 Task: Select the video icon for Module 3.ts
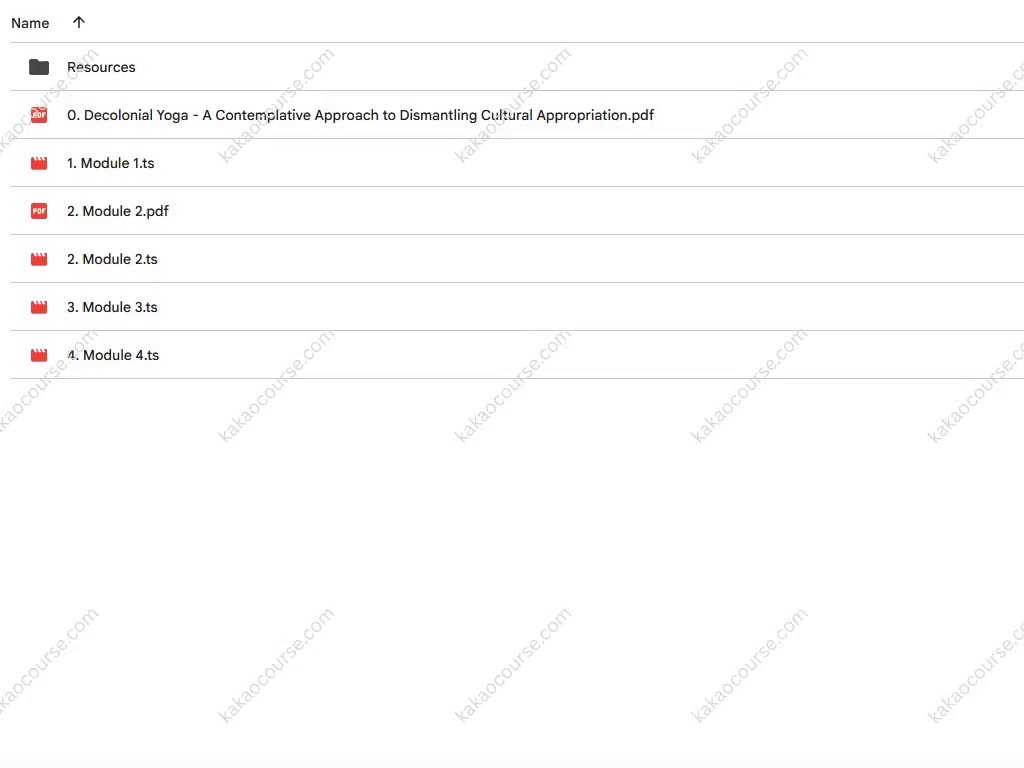(x=39, y=307)
